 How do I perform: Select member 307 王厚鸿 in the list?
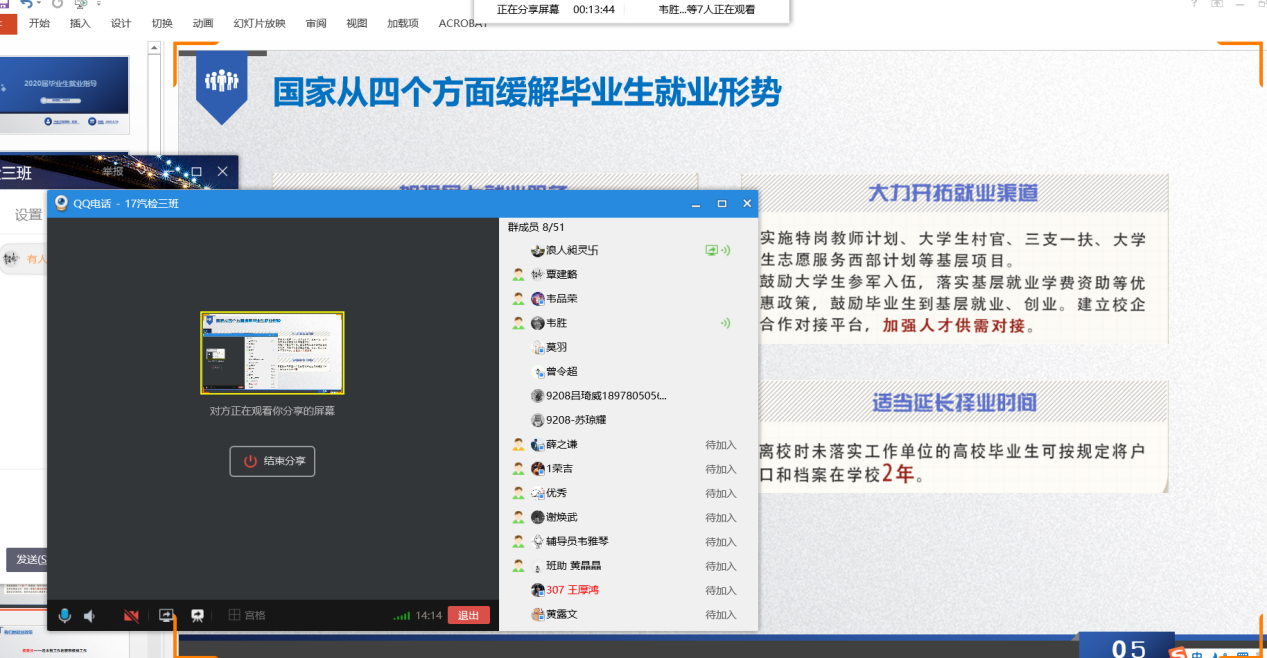tap(572, 590)
